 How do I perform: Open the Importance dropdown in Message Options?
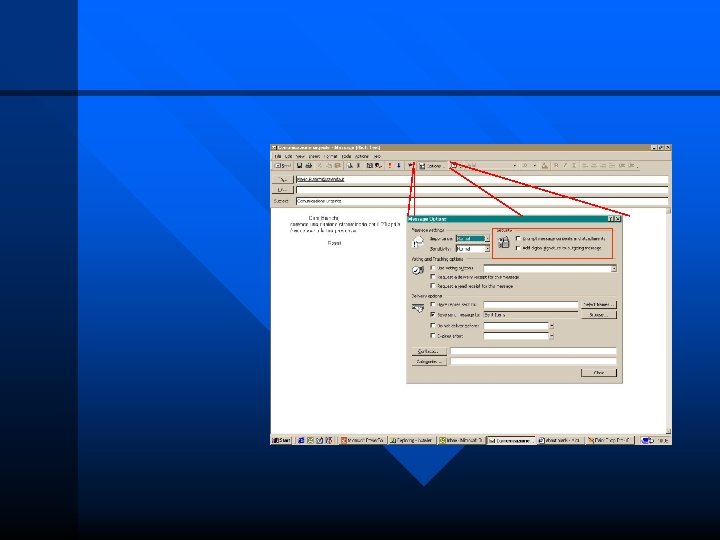[487, 239]
